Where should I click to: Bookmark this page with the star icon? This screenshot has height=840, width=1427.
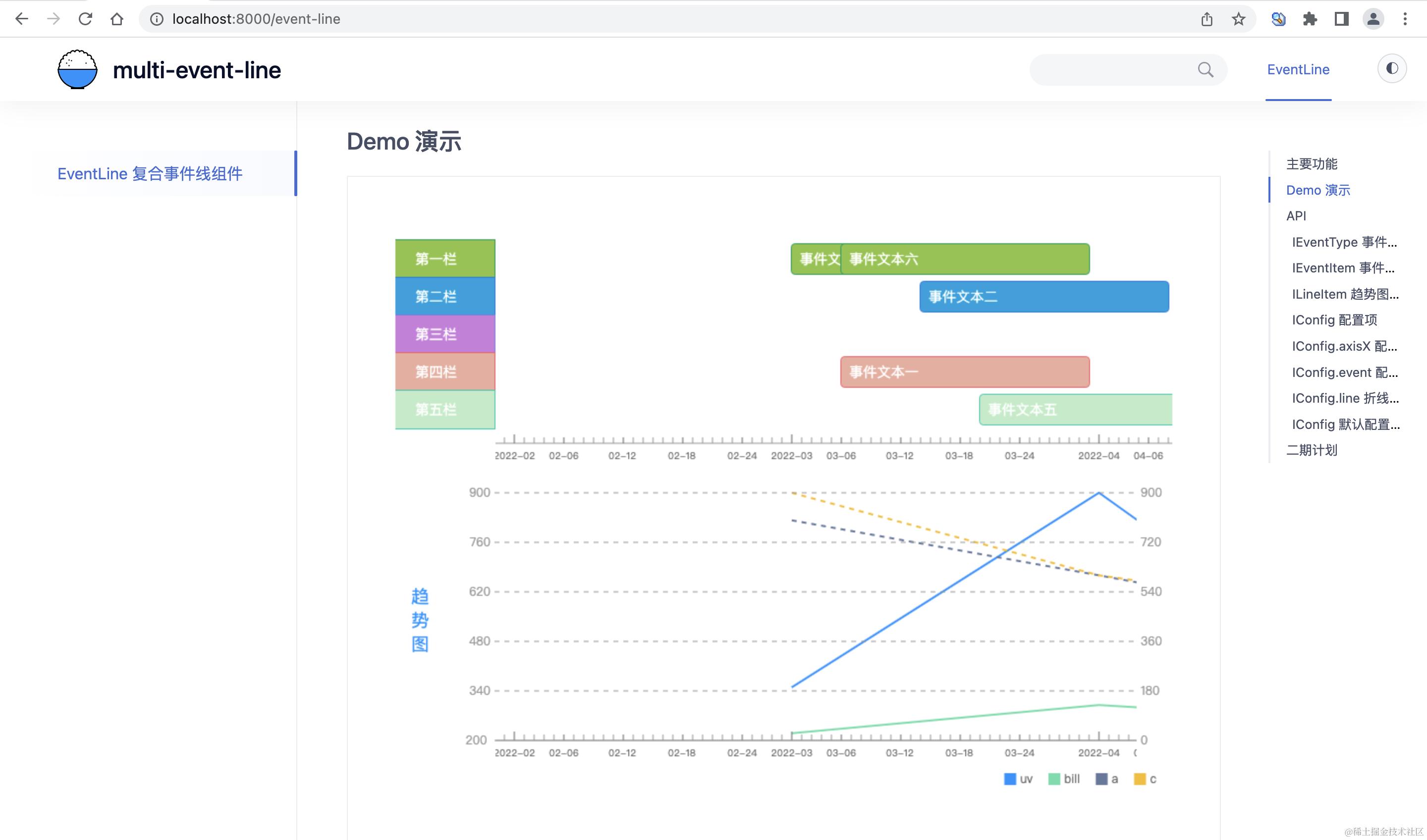(x=1238, y=19)
